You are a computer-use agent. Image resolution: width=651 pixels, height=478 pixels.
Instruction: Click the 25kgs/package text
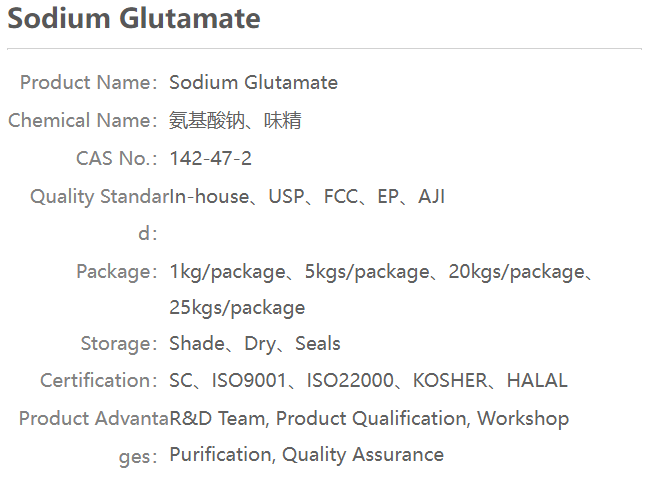(x=237, y=307)
